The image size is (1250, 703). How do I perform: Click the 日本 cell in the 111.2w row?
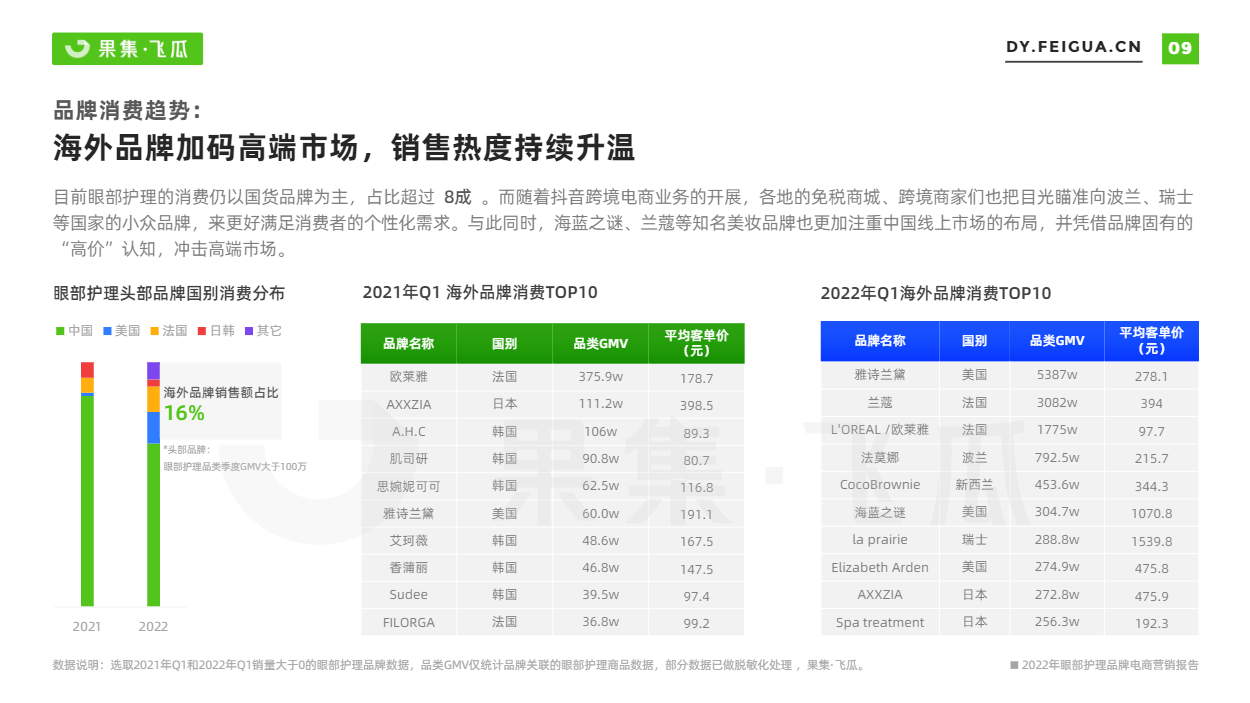click(504, 404)
